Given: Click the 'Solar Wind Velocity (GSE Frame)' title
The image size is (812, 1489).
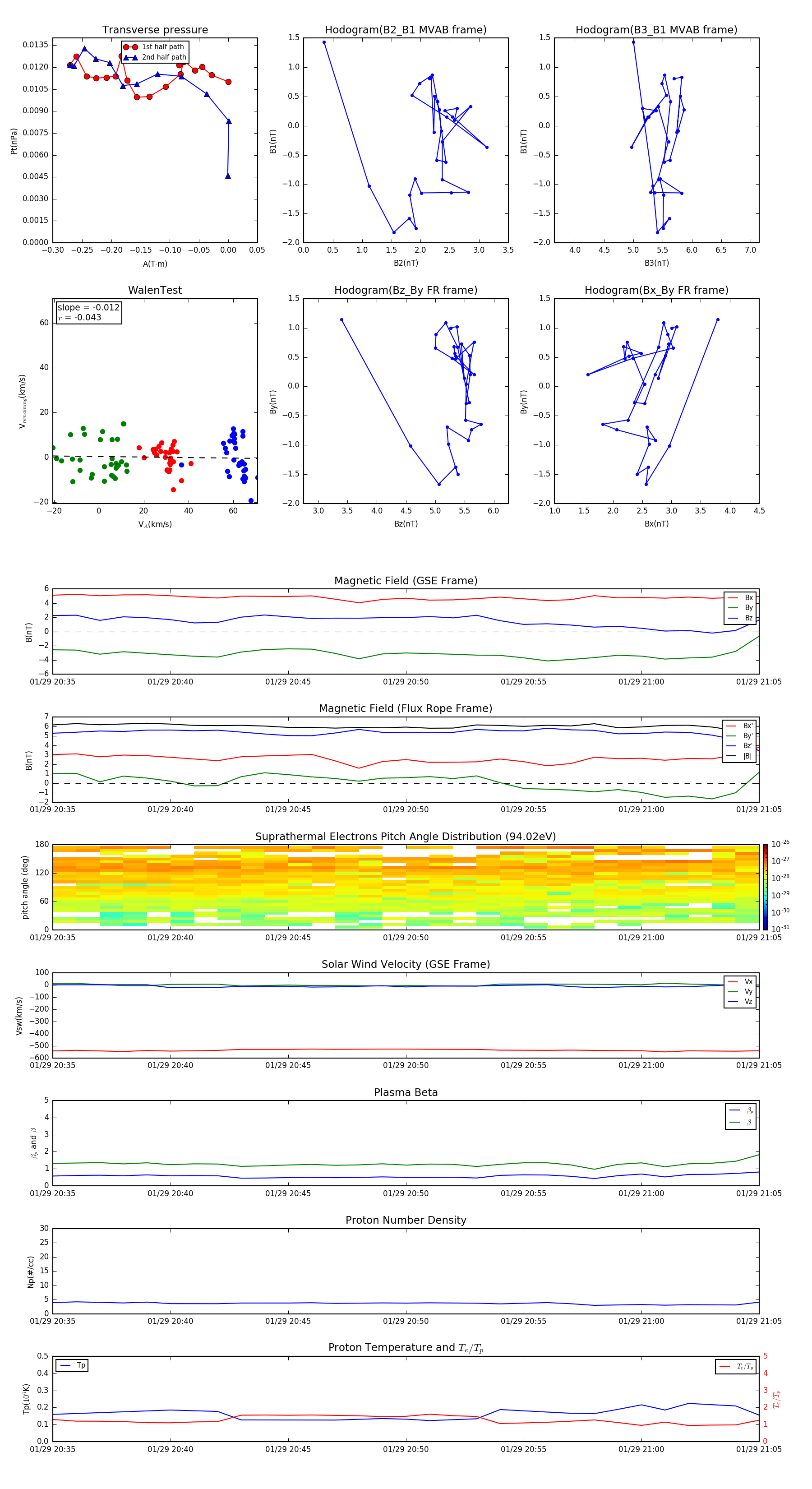Looking at the screenshot, I should click(x=406, y=964).
